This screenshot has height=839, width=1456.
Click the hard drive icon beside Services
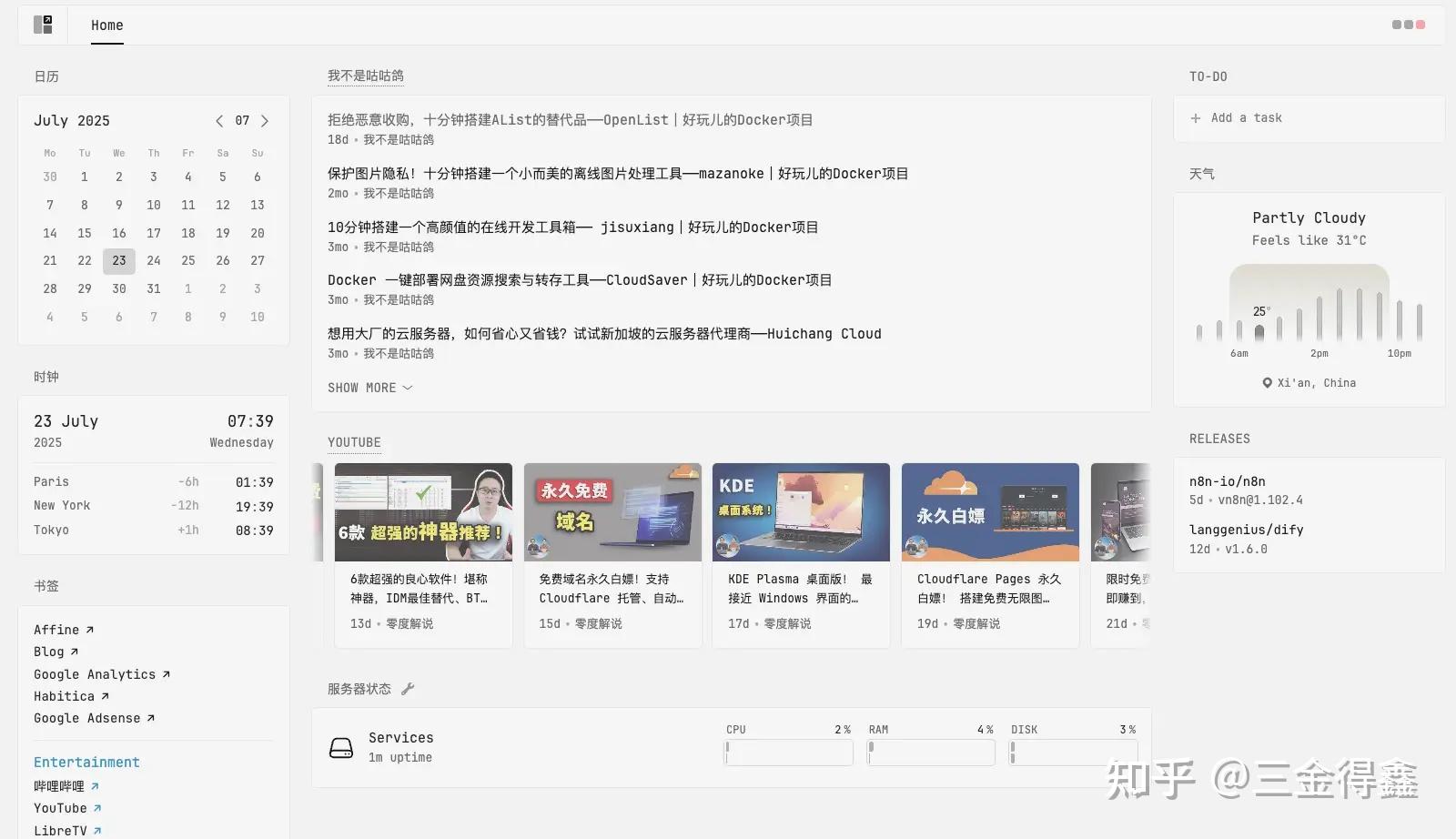coord(340,746)
